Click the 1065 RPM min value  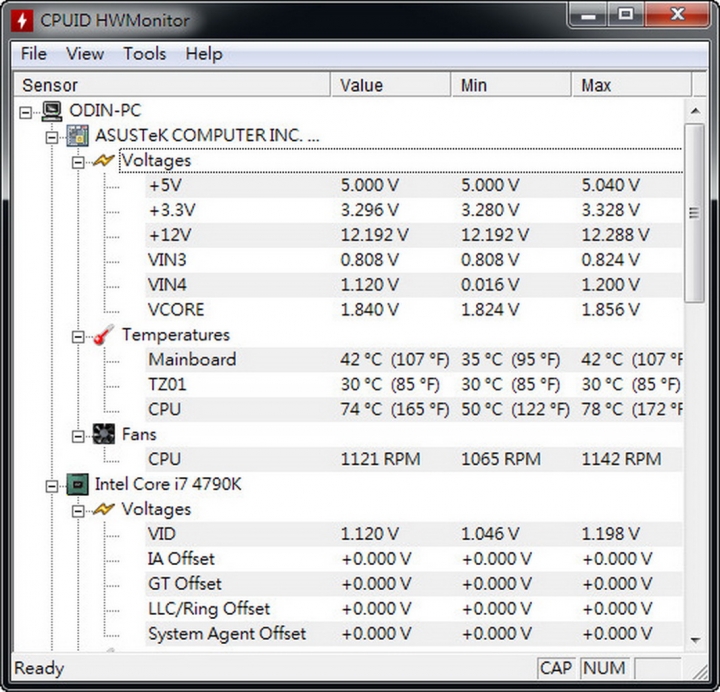pyautogui.click(x=501, y=459)
